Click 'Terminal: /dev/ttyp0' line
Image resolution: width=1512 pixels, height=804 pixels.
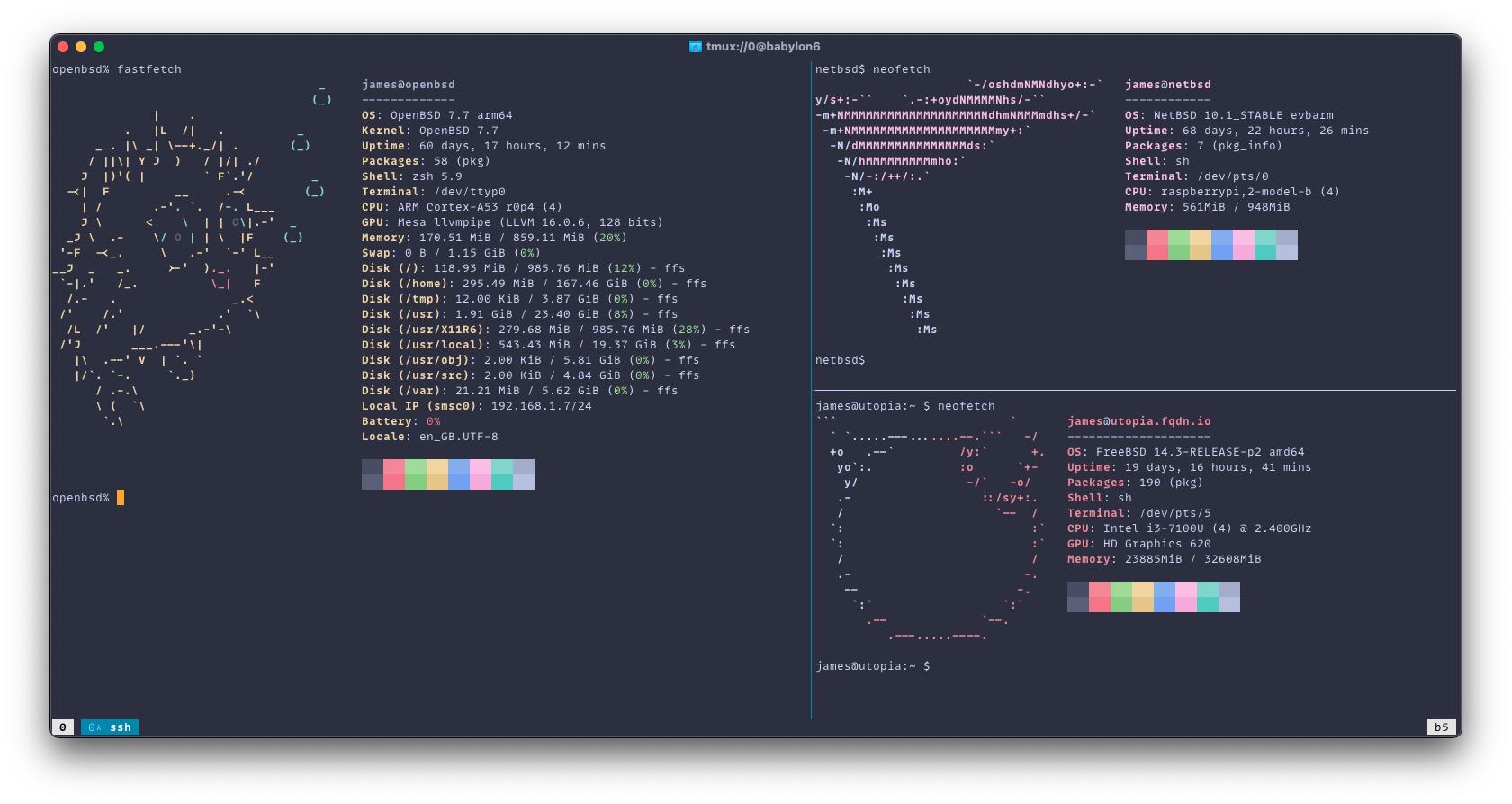coord(434,192)
